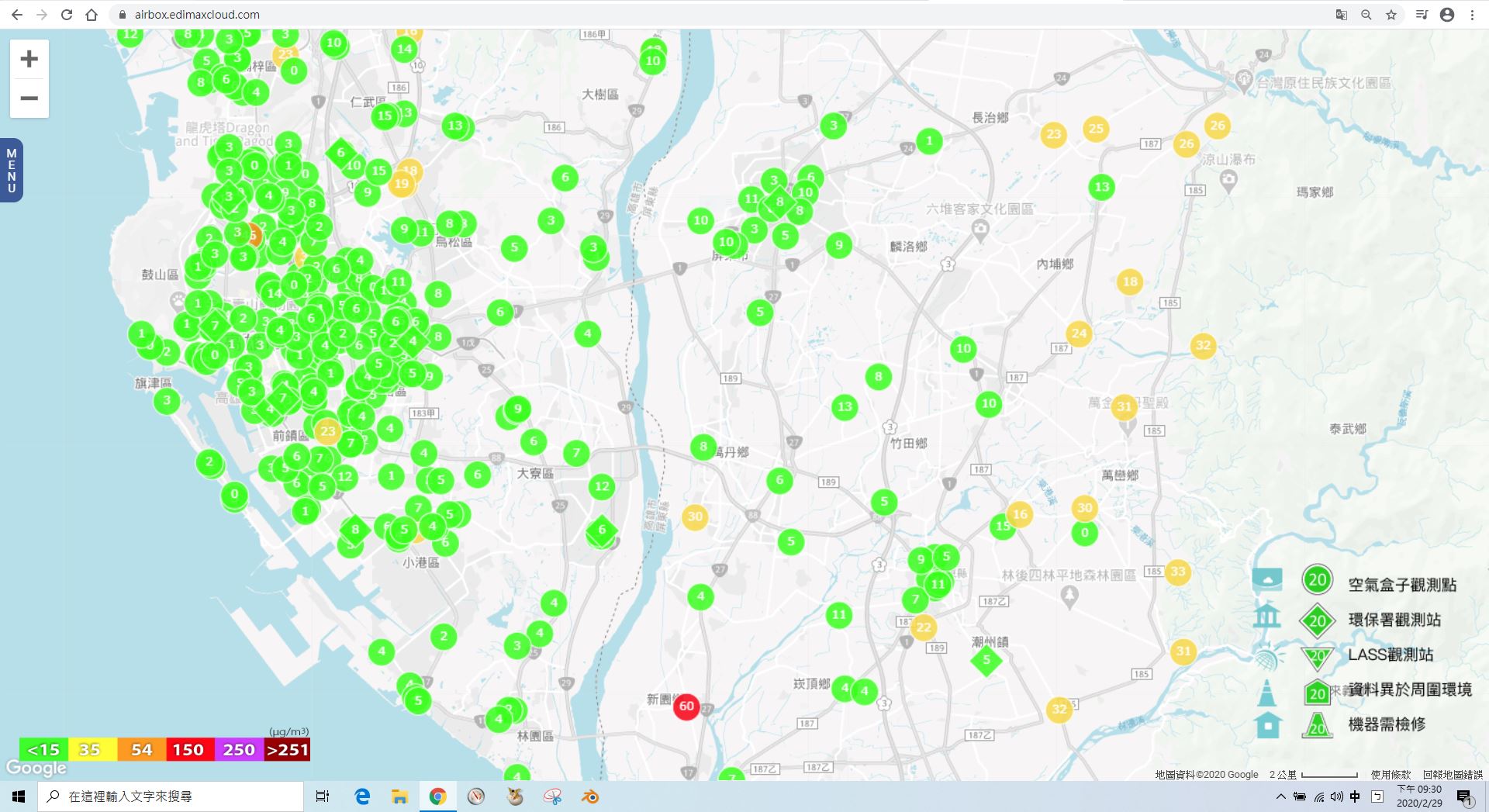Open the yellow 24 station marker
This screenshot has height=812, width=1489.
[1079, 334]
